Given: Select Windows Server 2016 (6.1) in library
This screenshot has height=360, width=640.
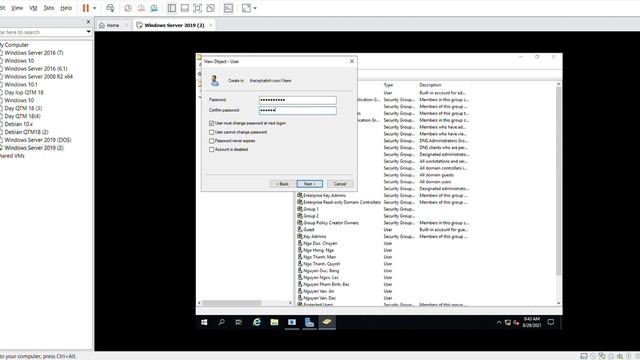Looking at the screenshot, I should (x=36, y=69).
